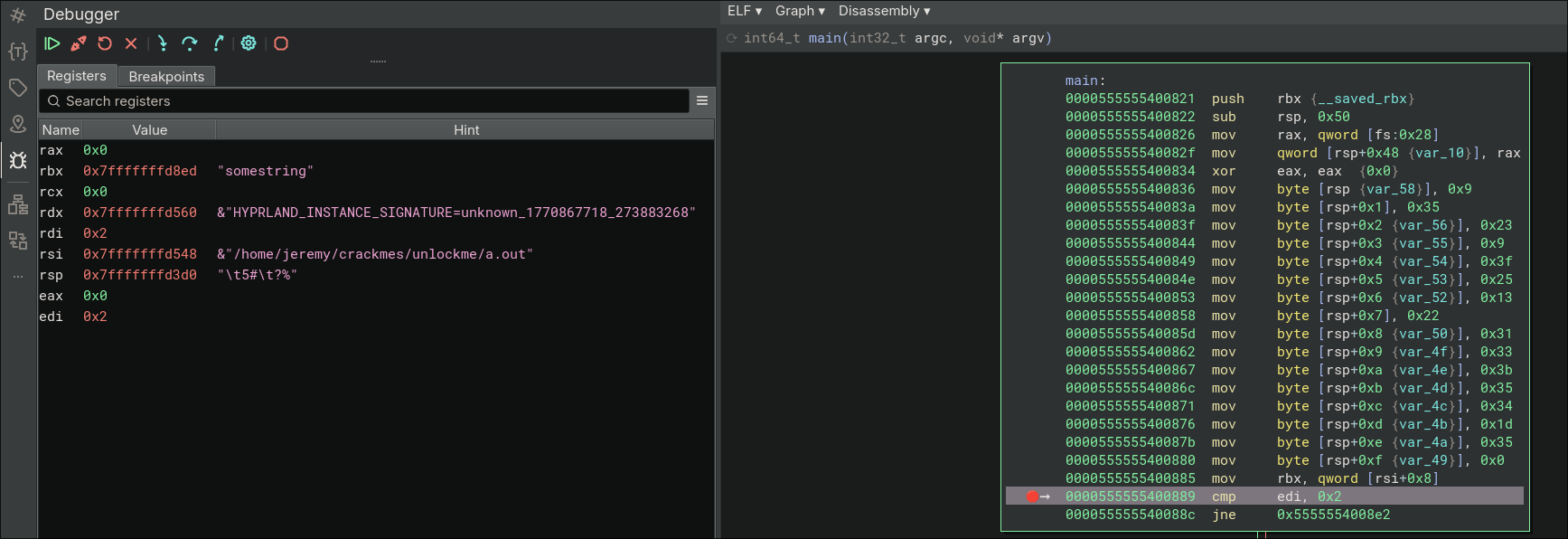
Task: Open the registers hamburger menu
Action: [702, 100]
